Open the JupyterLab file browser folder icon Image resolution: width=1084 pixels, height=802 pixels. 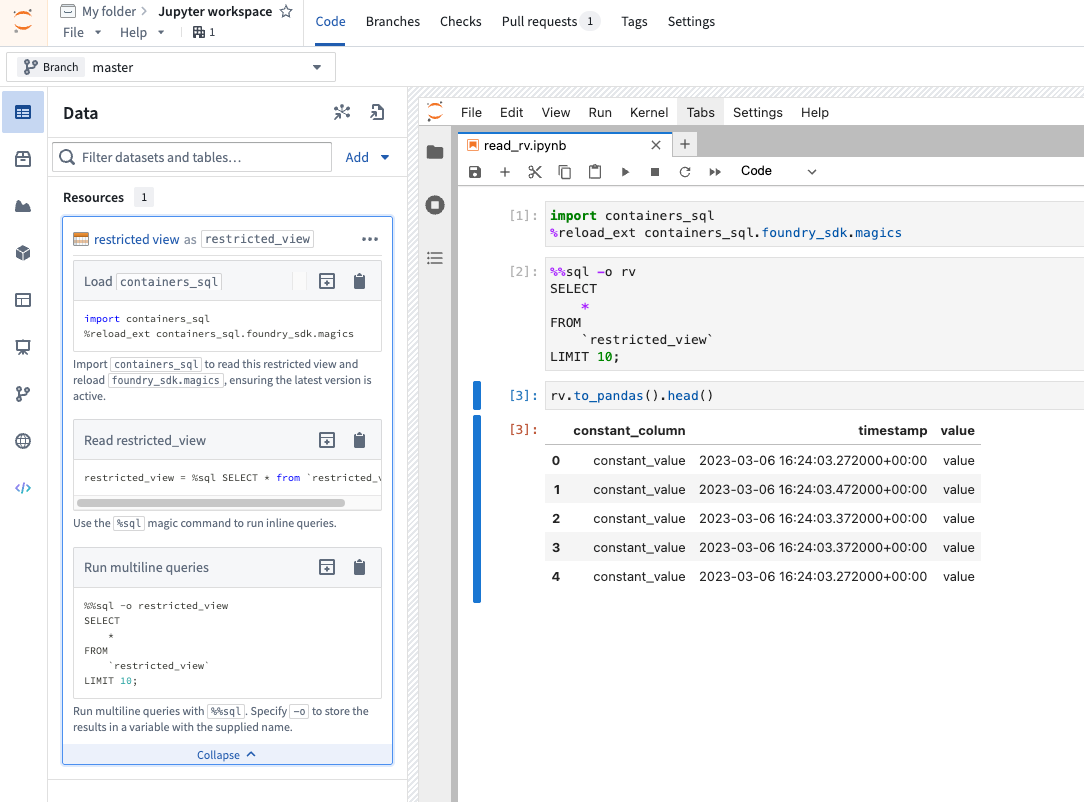pos(435,152)
